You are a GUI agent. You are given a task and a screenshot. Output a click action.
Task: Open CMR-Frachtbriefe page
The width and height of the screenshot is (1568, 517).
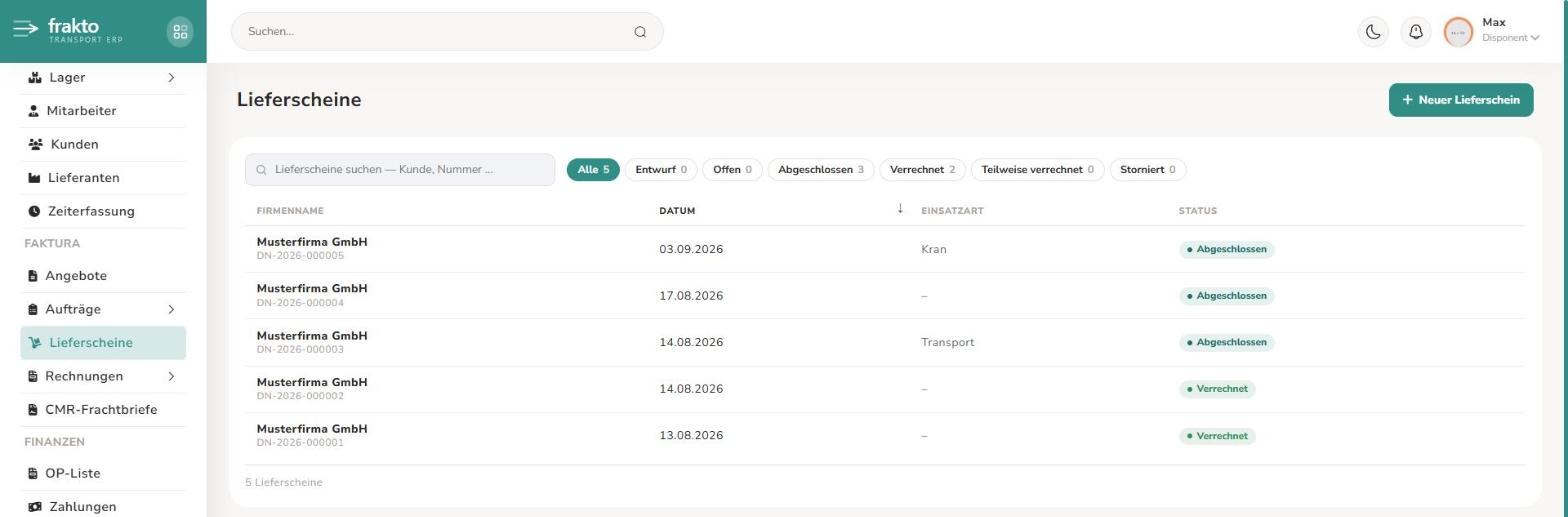tap(103, 410)
